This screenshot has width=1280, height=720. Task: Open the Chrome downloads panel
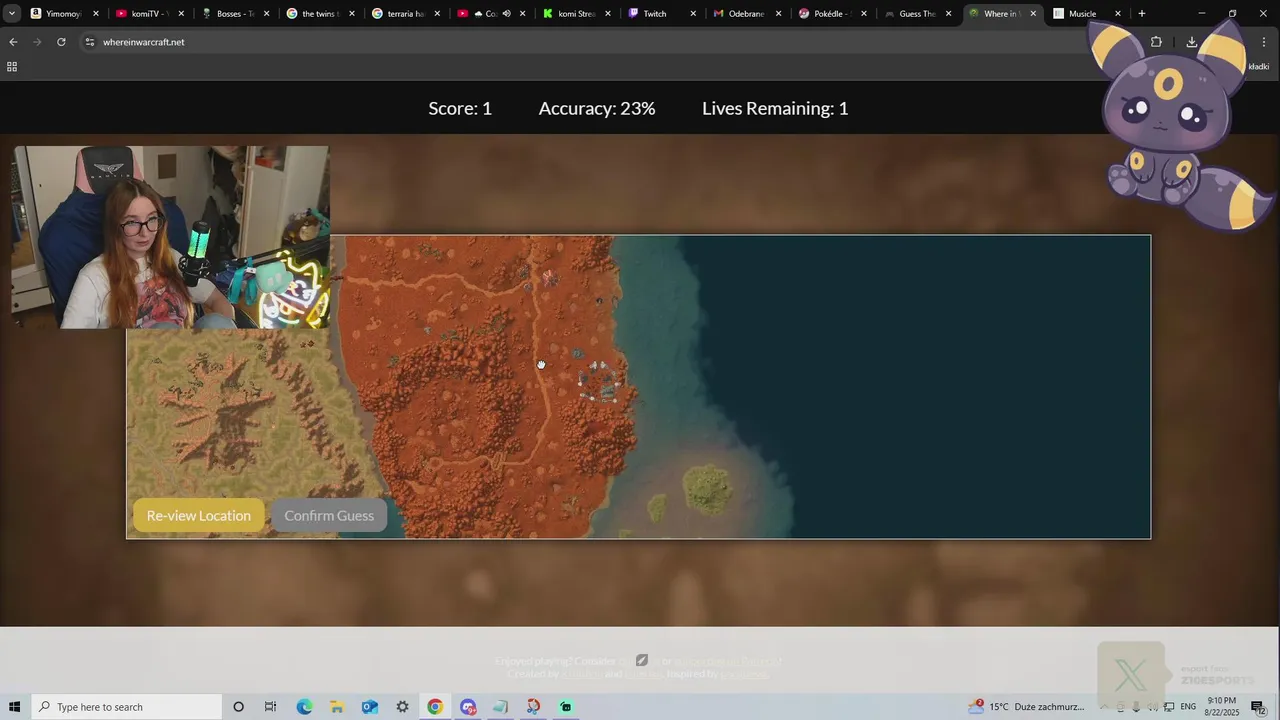pyautogui.click(x=1192, y=42)
